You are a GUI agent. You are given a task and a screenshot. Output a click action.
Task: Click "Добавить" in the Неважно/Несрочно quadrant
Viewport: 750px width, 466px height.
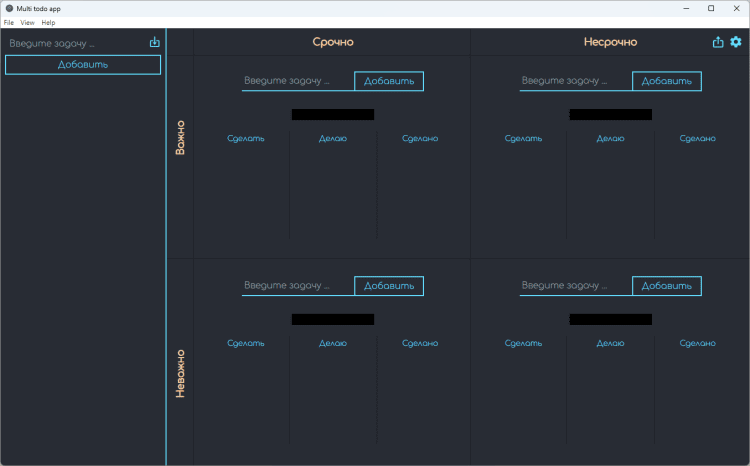click(667, 286)
